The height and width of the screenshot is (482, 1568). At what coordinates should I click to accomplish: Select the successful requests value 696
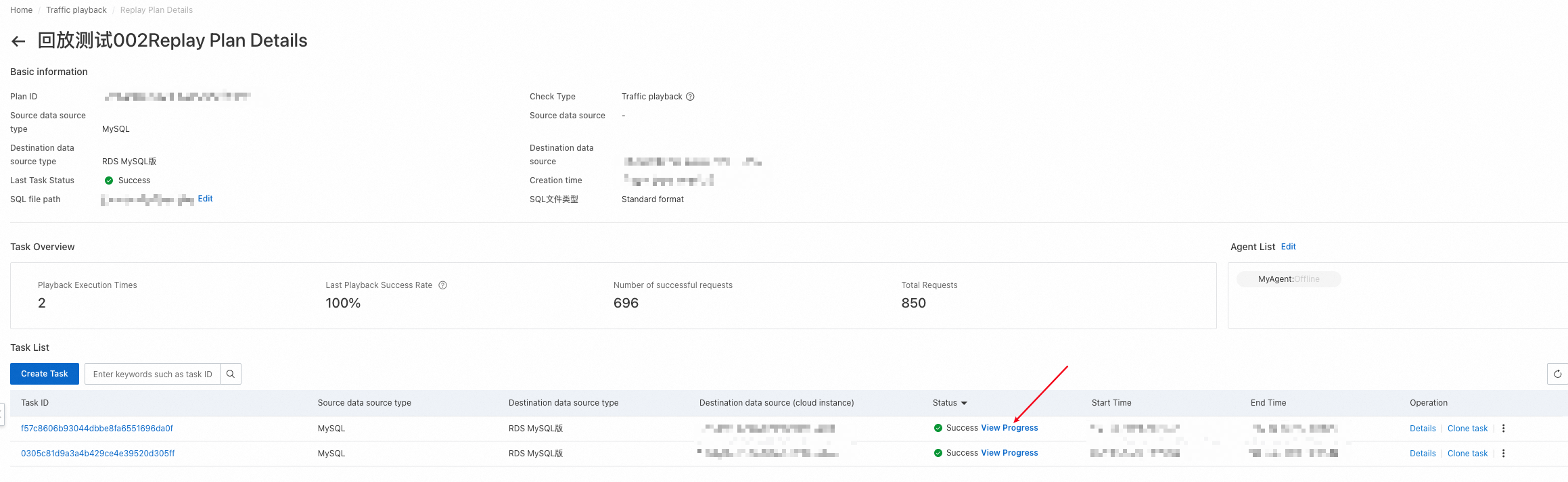[626, 303]
